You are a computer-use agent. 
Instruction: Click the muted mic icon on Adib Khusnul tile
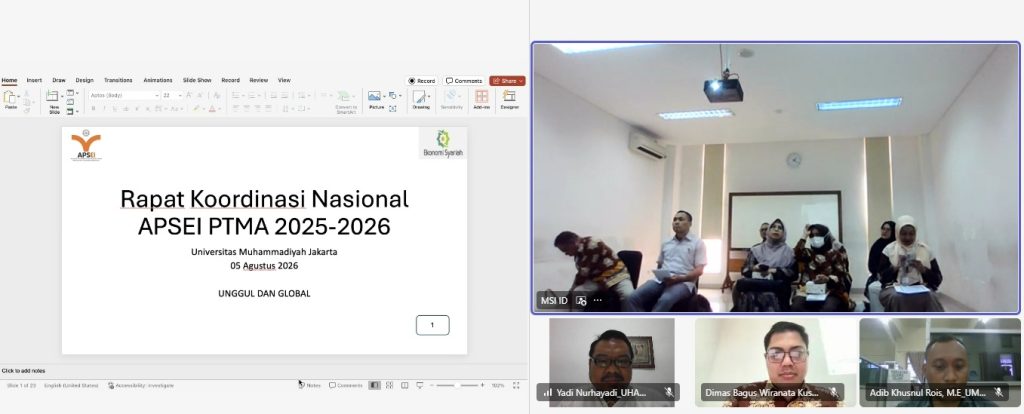(x=999, y=392)
